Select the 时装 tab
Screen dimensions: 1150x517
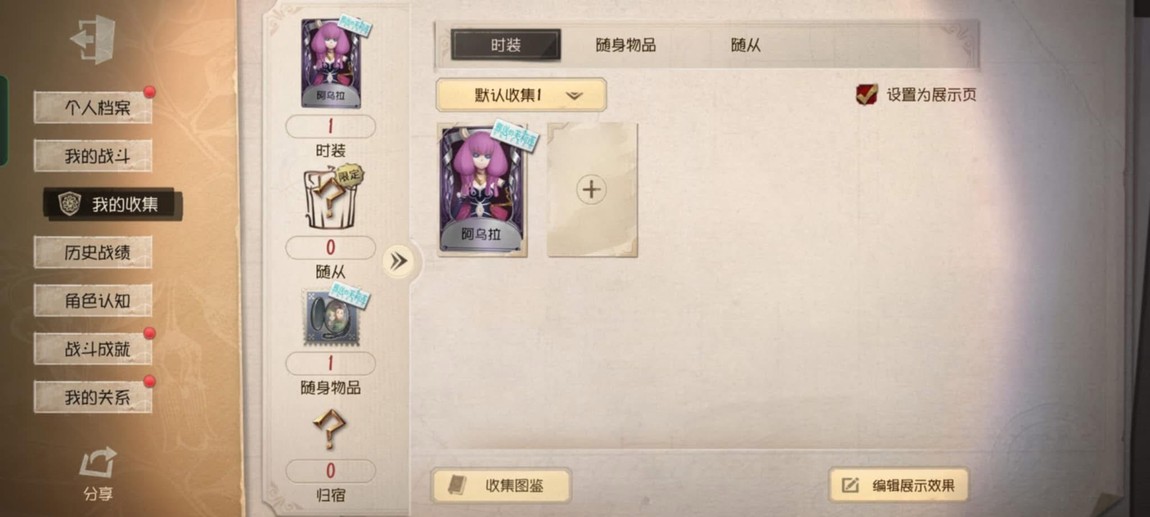(506, 45)
